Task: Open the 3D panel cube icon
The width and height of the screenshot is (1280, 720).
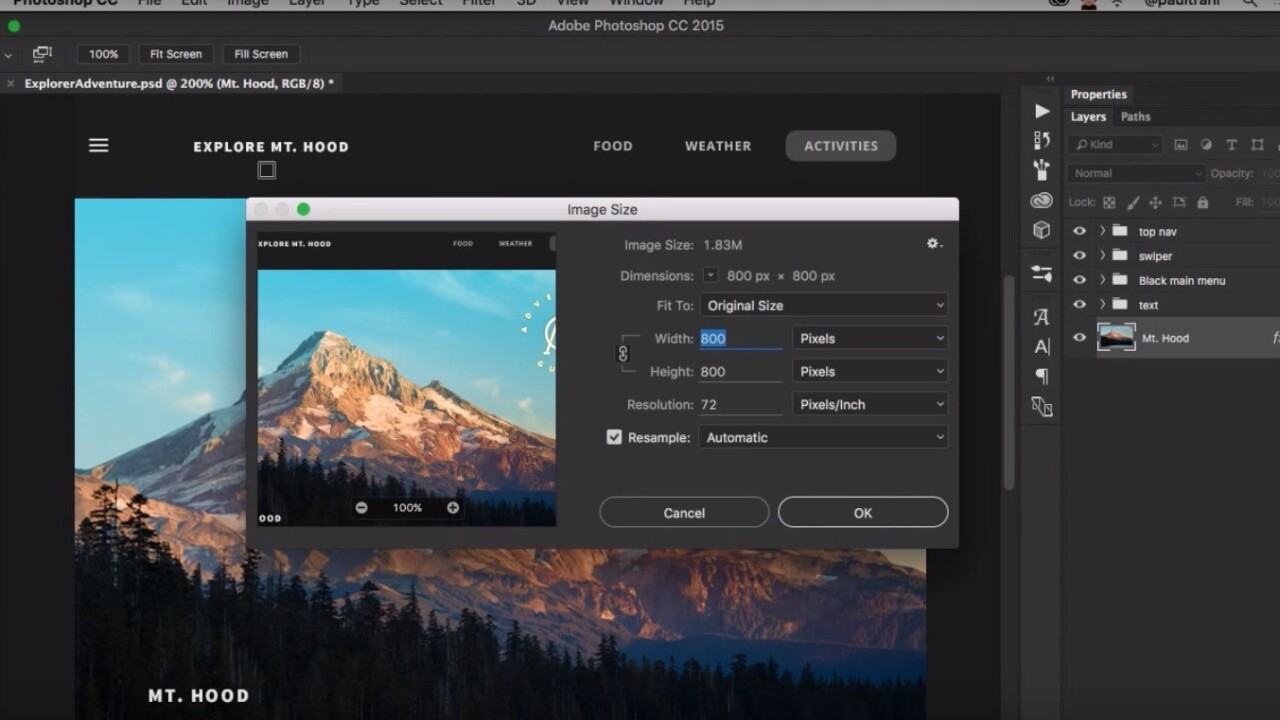Action: (1042, 230)
